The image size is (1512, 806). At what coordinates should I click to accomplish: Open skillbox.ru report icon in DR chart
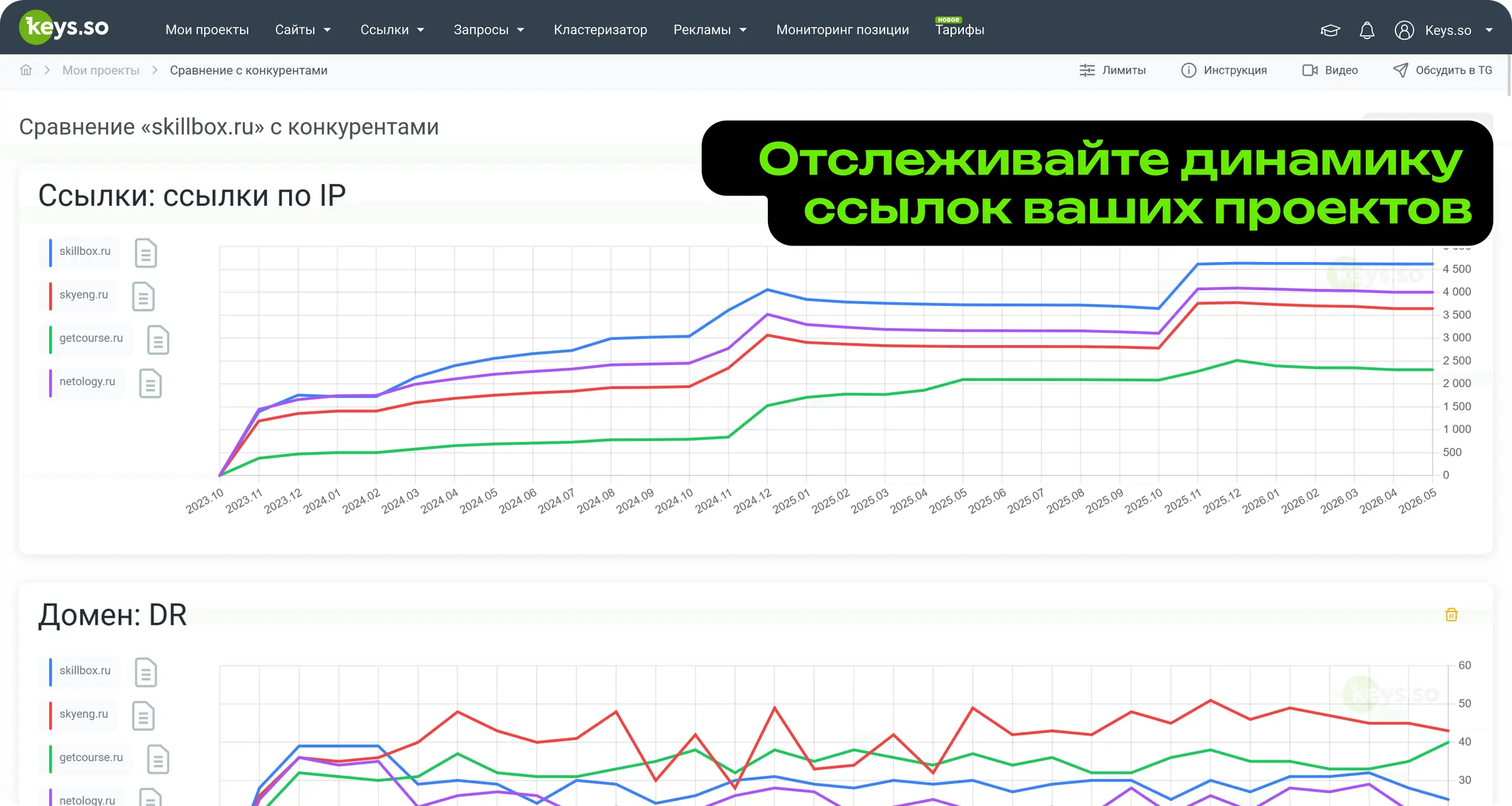click(x=146, y=673)
